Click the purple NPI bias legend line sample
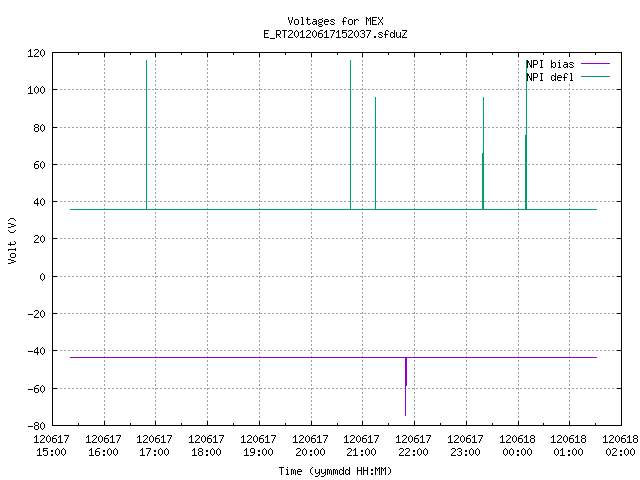The width and height of the screenshot is (640, 480). [x=595, y=64]
